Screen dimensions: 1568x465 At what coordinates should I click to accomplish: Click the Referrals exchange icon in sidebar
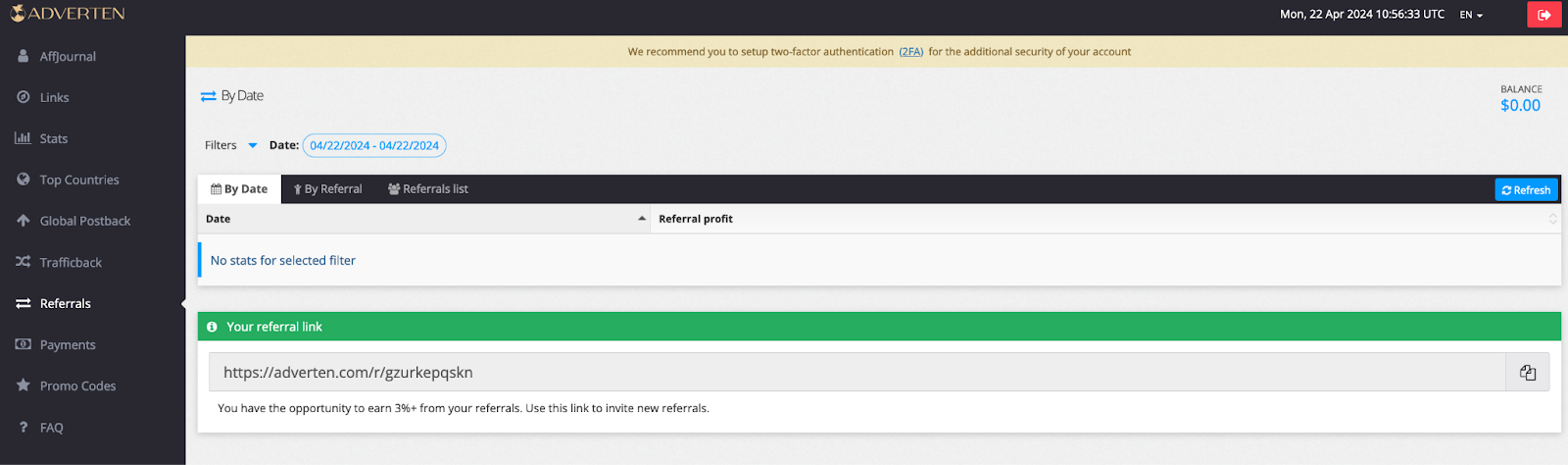click(x=23, y=303)
